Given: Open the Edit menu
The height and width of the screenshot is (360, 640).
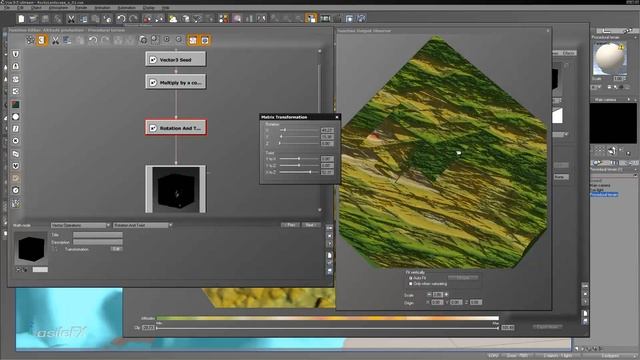Looking at the screenshot, I should 20,8.
